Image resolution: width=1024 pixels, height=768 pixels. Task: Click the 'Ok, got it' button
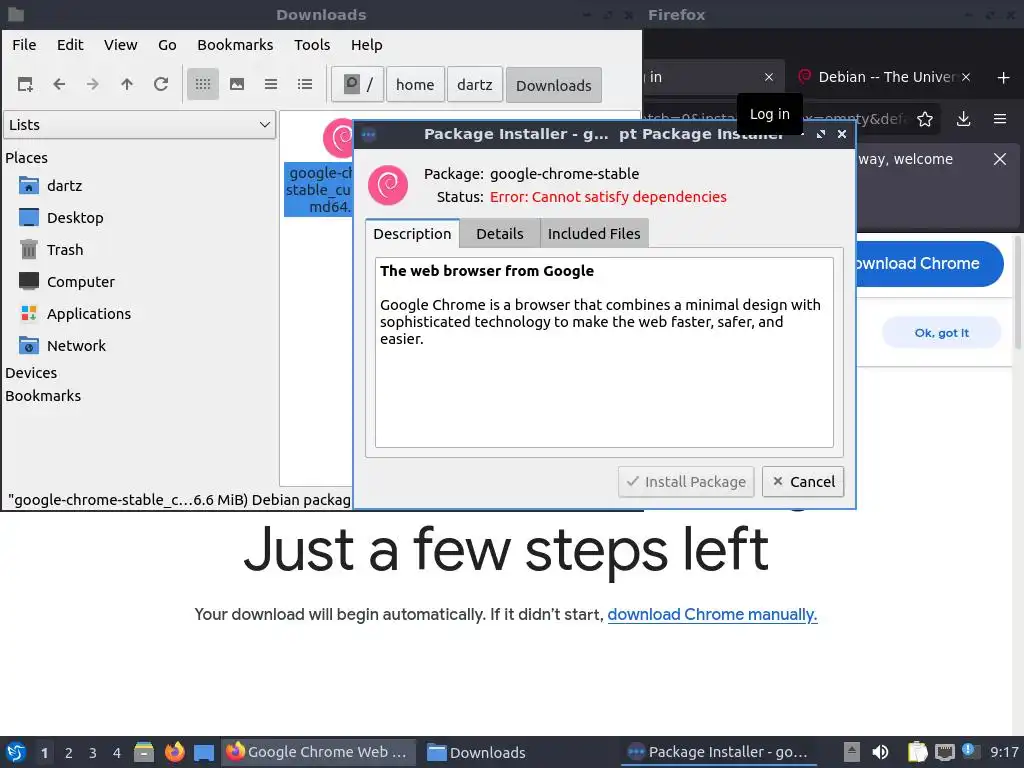[942, 333]
